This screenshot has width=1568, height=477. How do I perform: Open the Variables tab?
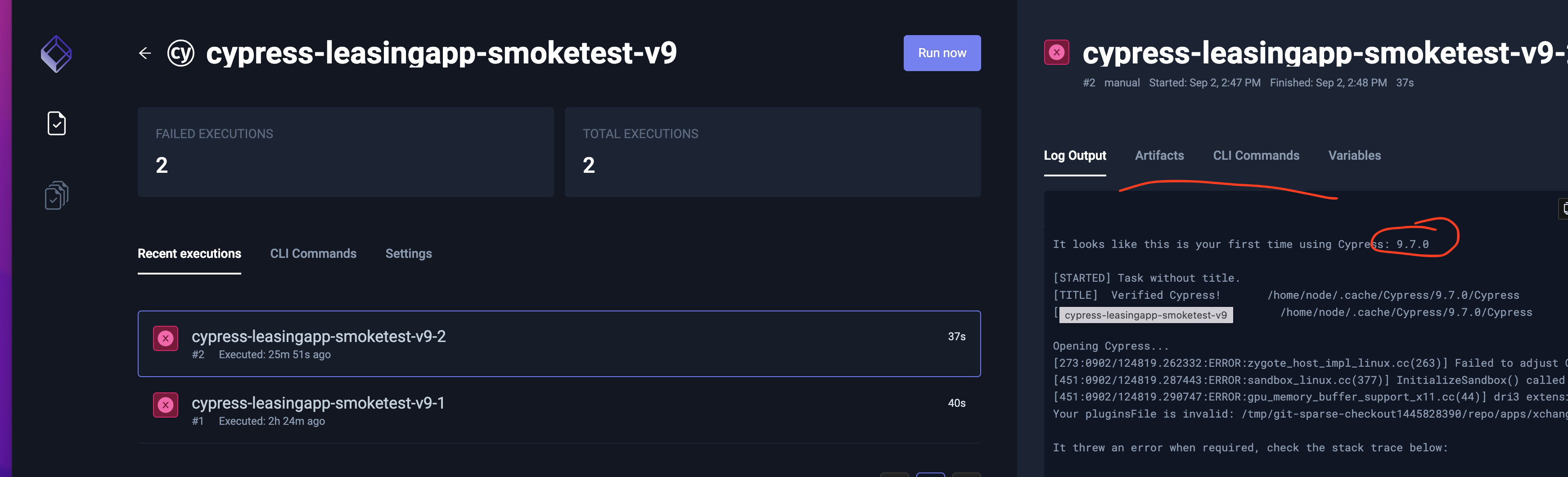tap(1354, 156)
